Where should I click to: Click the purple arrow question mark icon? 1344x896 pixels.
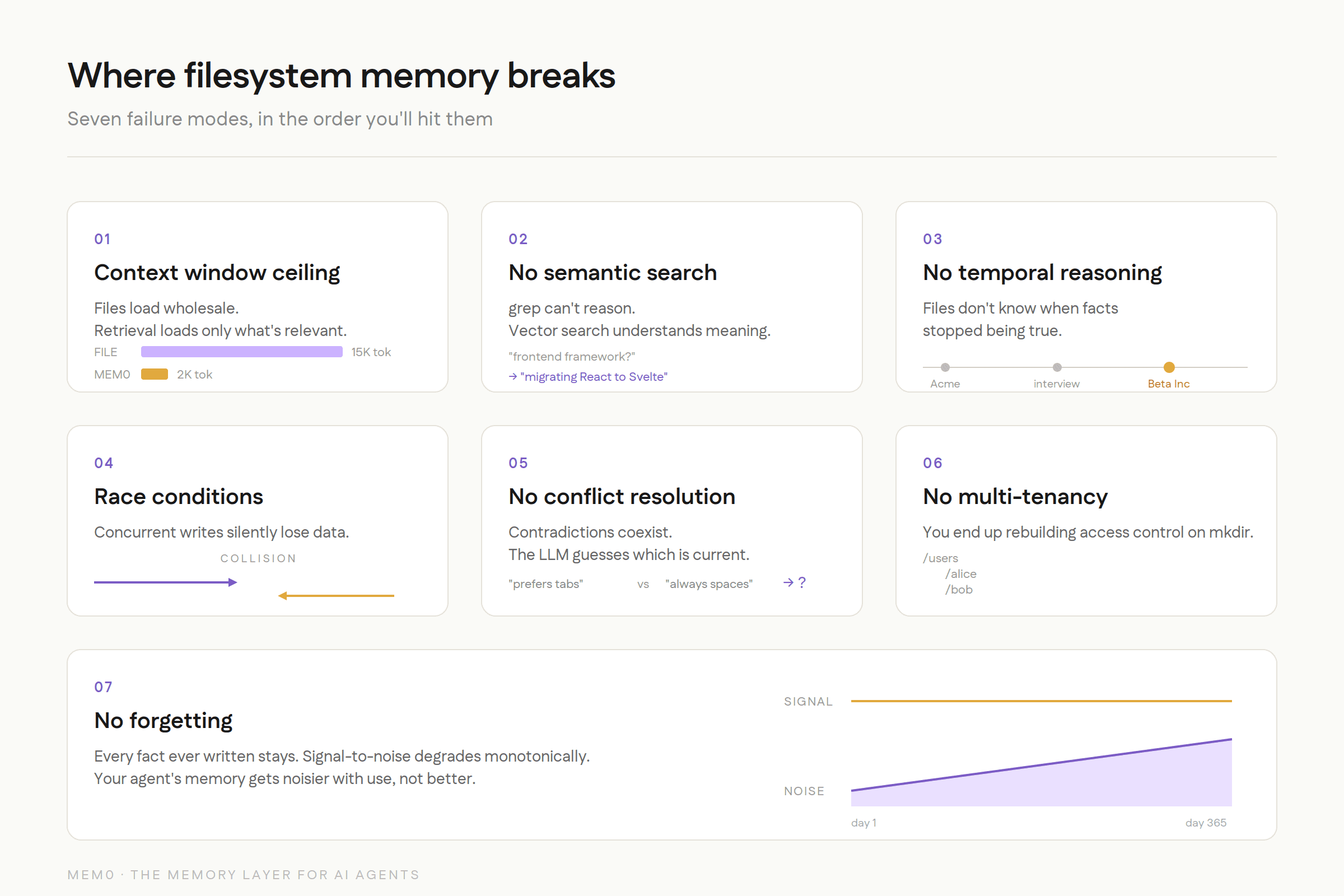pyautogui.click(x=794, y=582)
